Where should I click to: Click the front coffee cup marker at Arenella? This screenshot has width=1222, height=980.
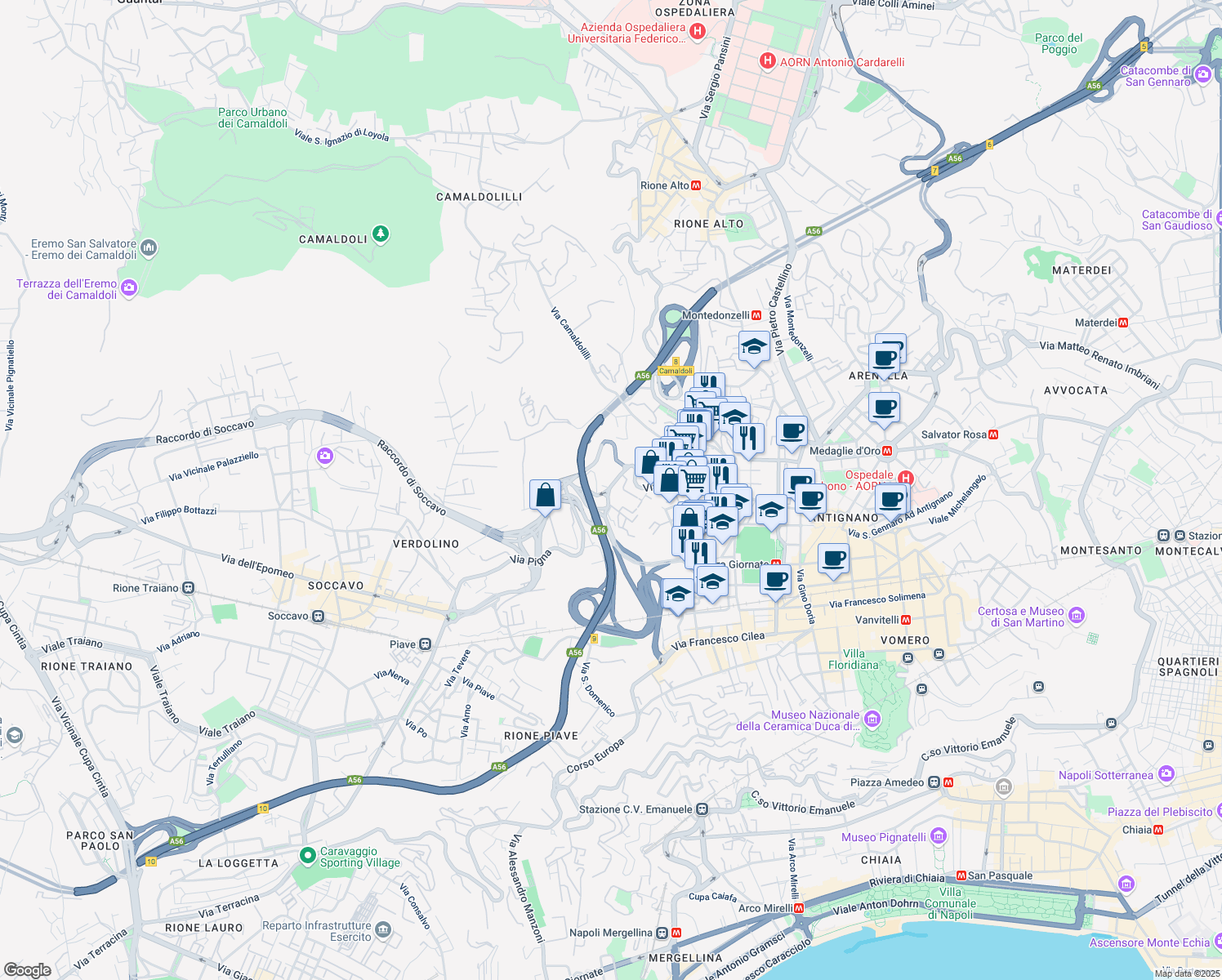884,359
